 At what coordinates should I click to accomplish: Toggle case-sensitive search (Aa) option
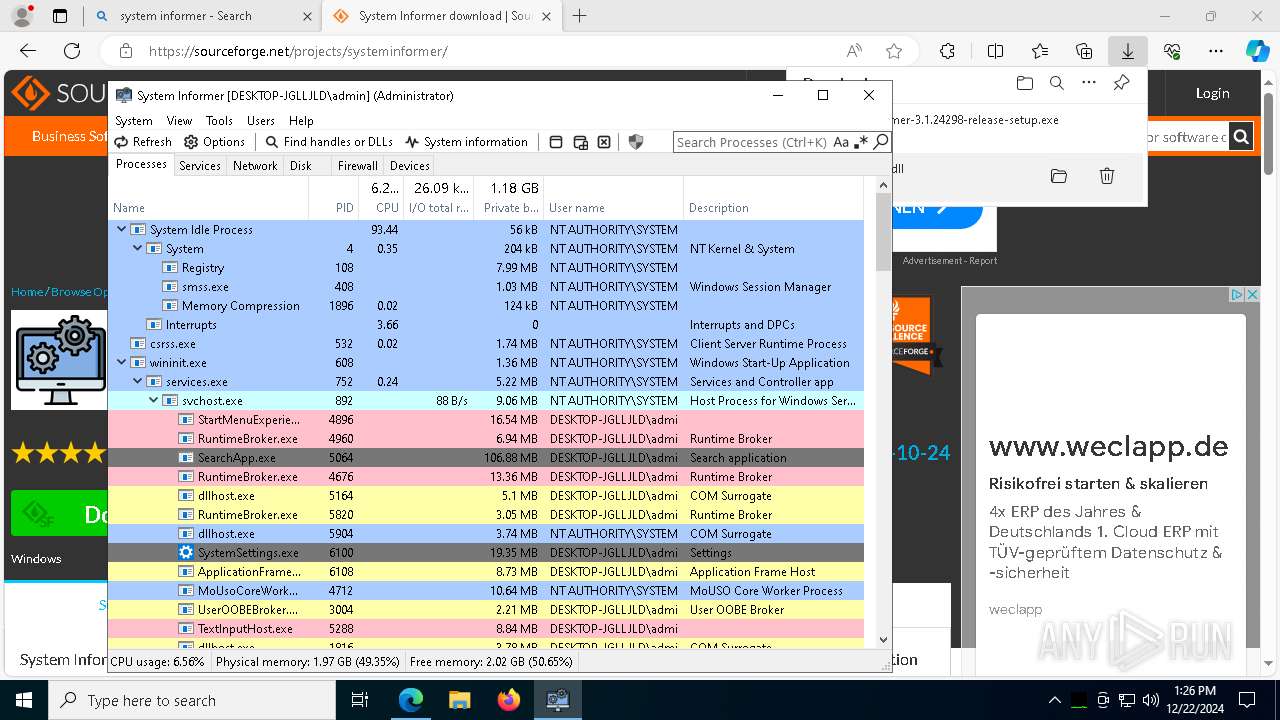(841, 142)
